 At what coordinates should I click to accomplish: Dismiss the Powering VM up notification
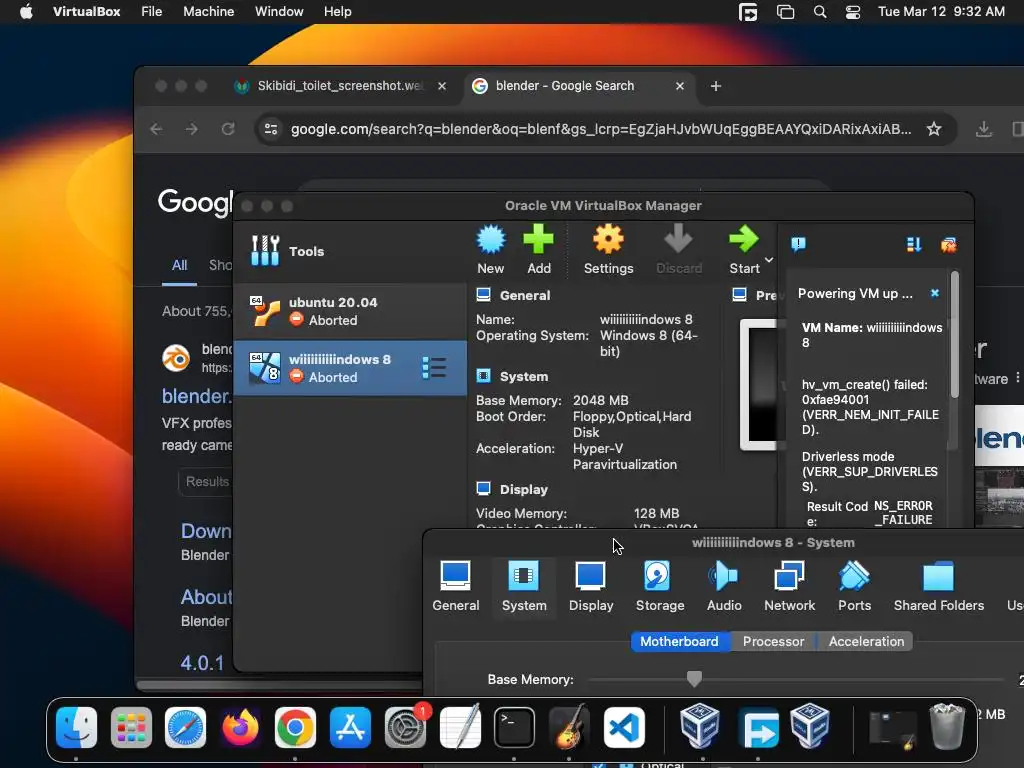coord(935,293)
